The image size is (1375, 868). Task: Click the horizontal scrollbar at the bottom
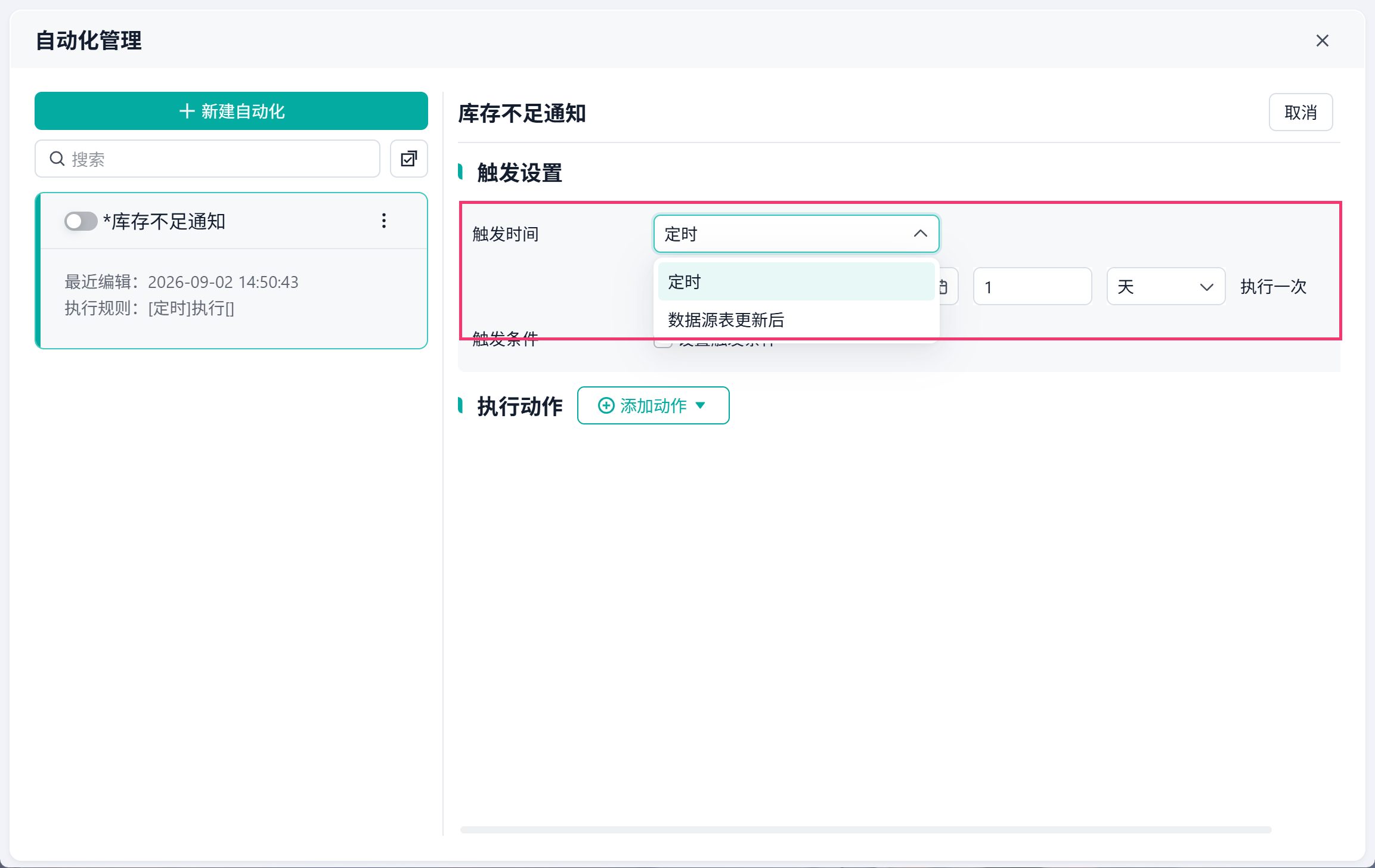[x=866, y=830]
